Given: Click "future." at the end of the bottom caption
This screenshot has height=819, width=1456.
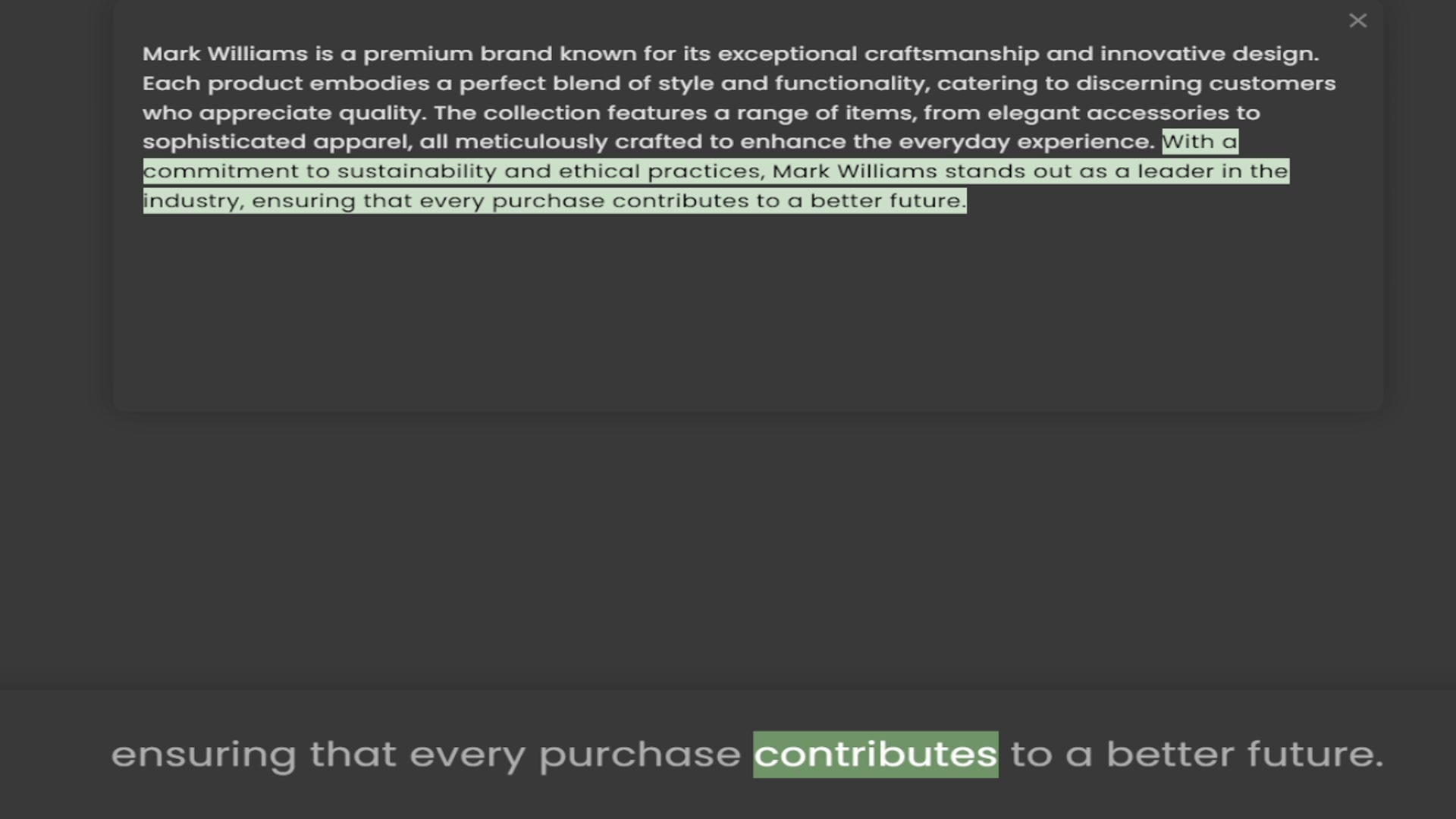Looking at the screenshot, I should (x=1315, y=755).
